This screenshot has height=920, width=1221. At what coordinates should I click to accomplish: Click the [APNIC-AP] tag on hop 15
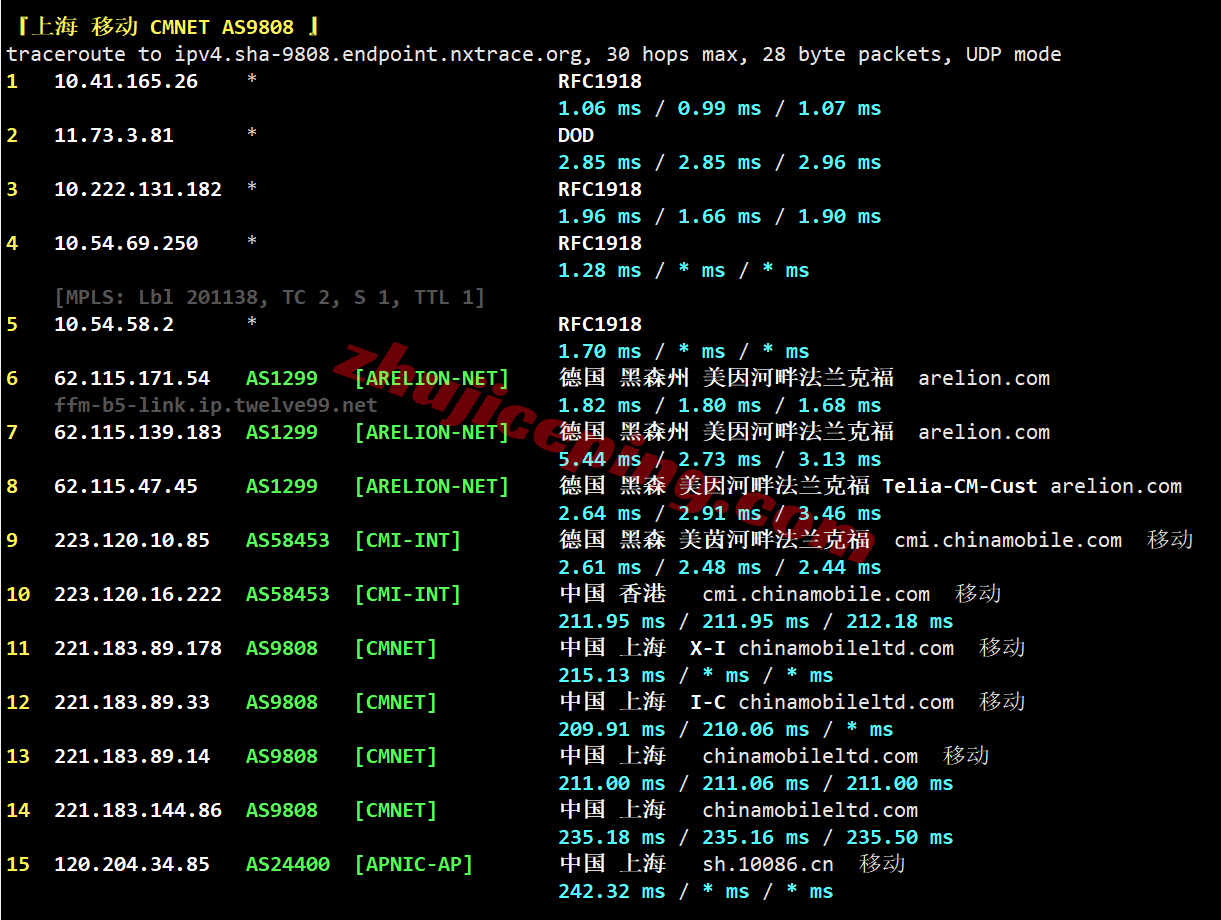point(414,864)
